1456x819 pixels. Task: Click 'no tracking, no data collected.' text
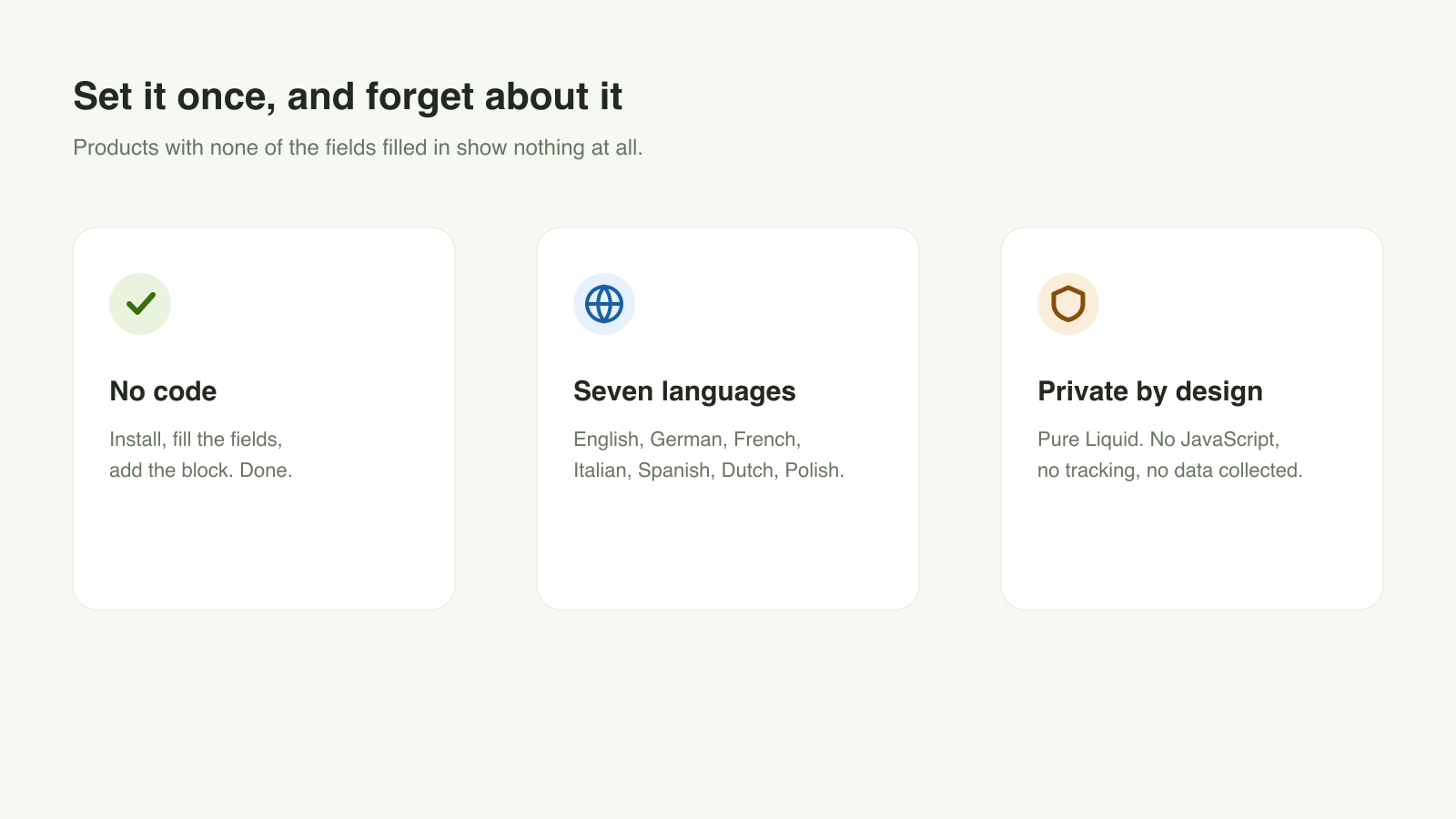pos(1170,470)
